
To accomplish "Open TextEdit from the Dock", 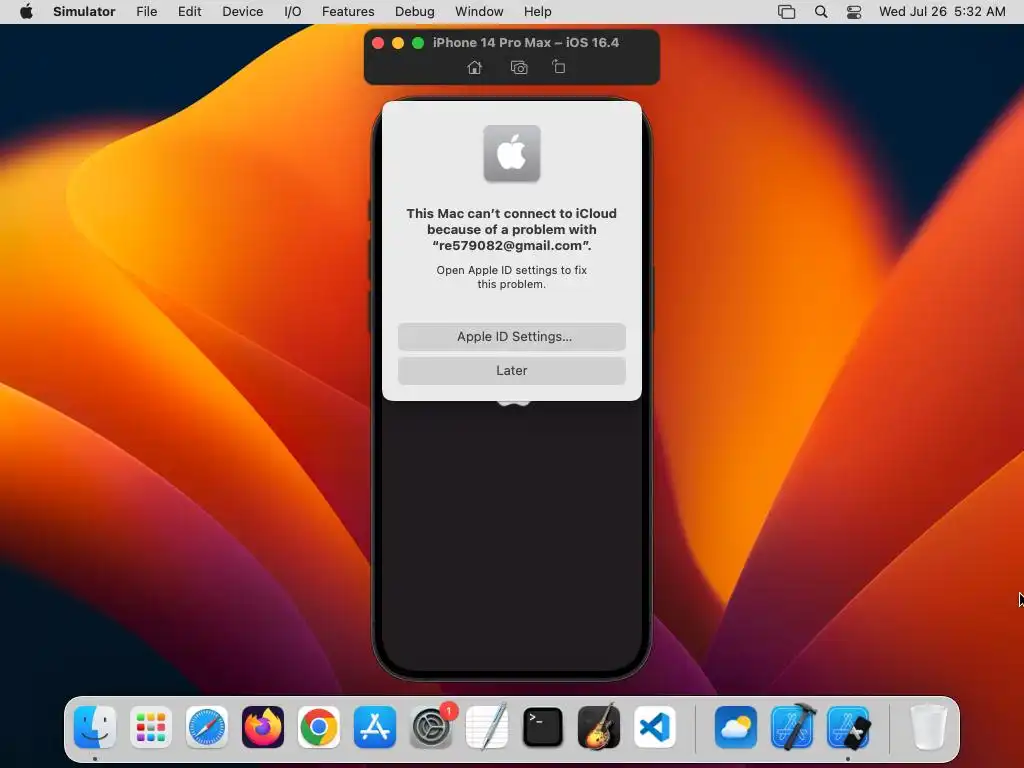I will click(487, 727).
